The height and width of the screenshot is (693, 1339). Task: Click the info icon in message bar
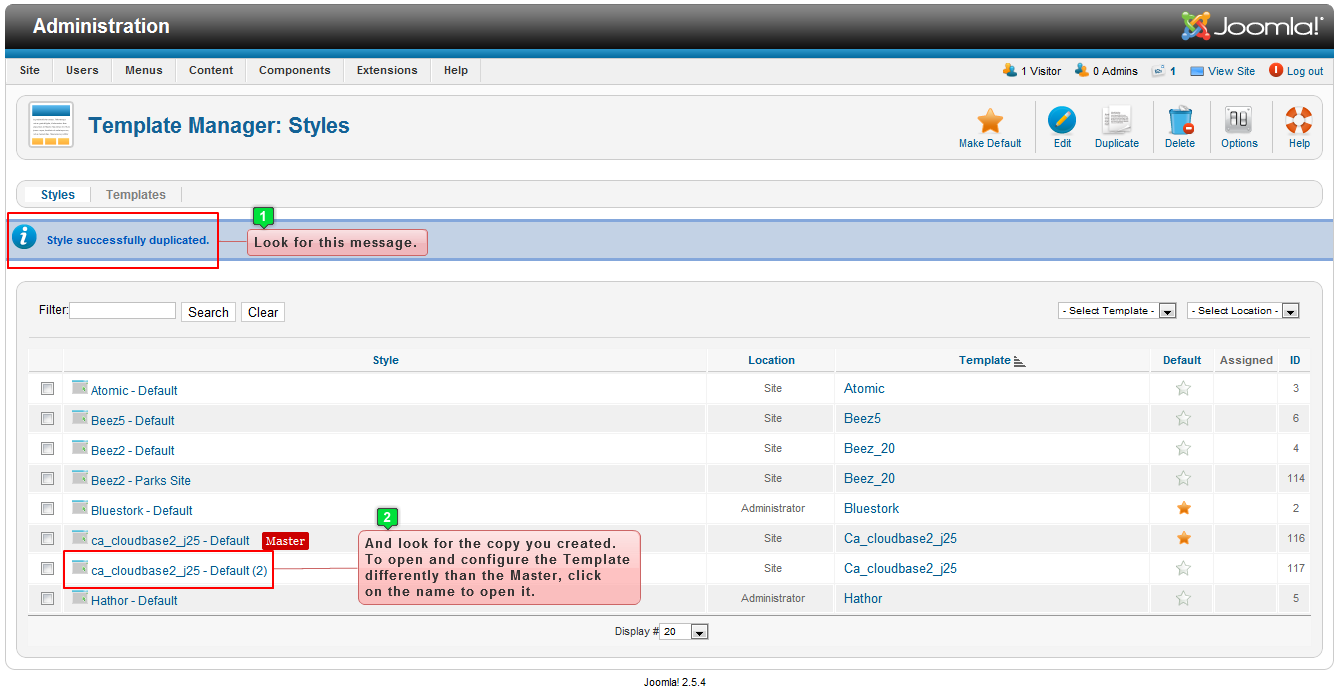[x=24, y=238]
